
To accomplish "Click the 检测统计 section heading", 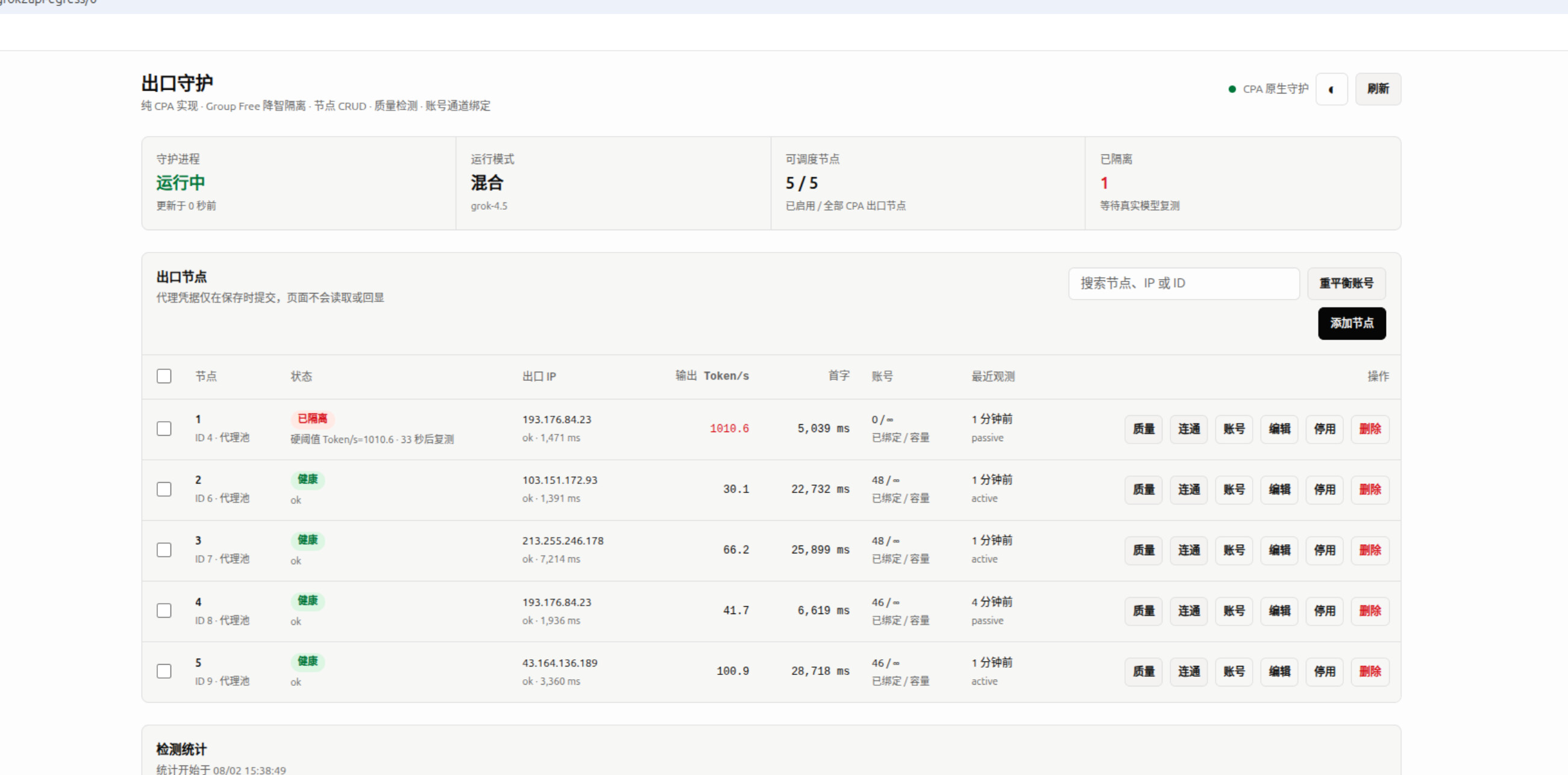I will tap(181, 750).
